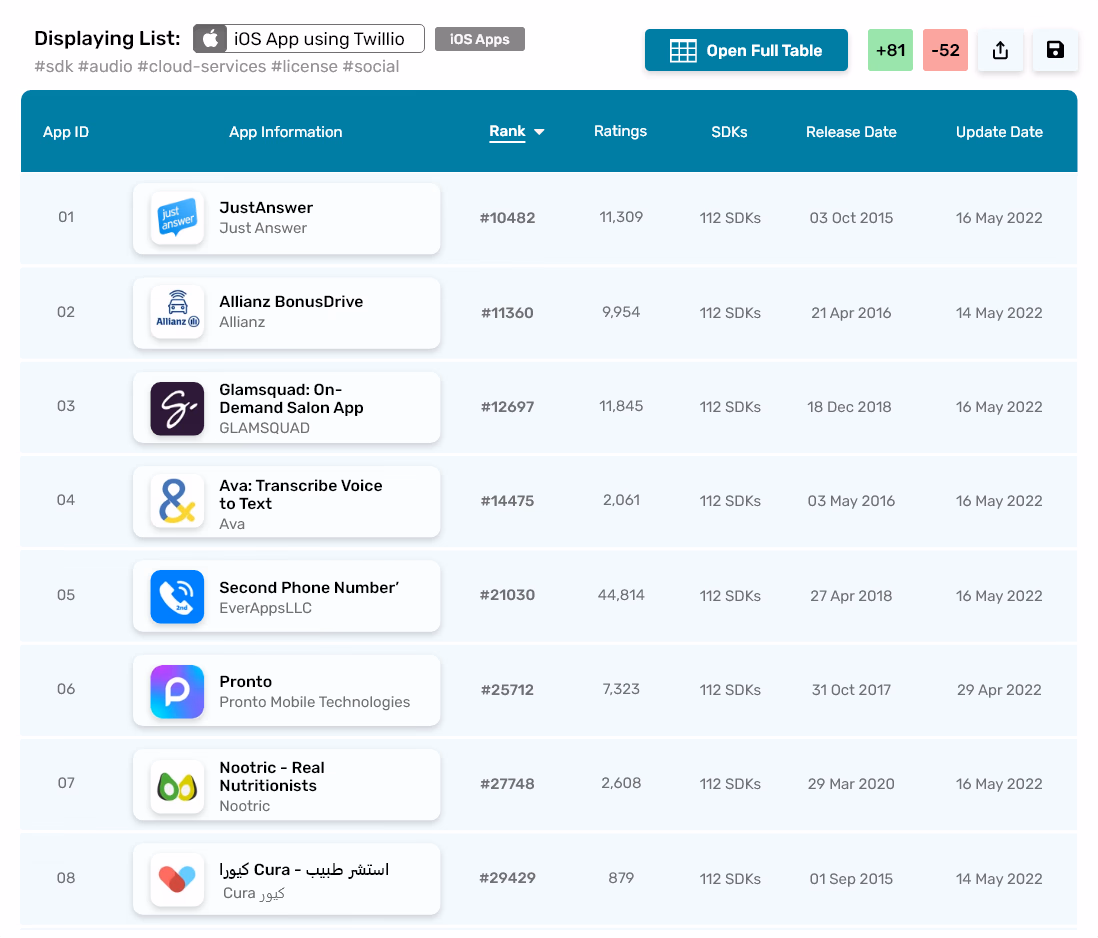Click the GLAMSQUAD developer name
The height and width of the screenshot is (938, 1098).
pos(264,428)
